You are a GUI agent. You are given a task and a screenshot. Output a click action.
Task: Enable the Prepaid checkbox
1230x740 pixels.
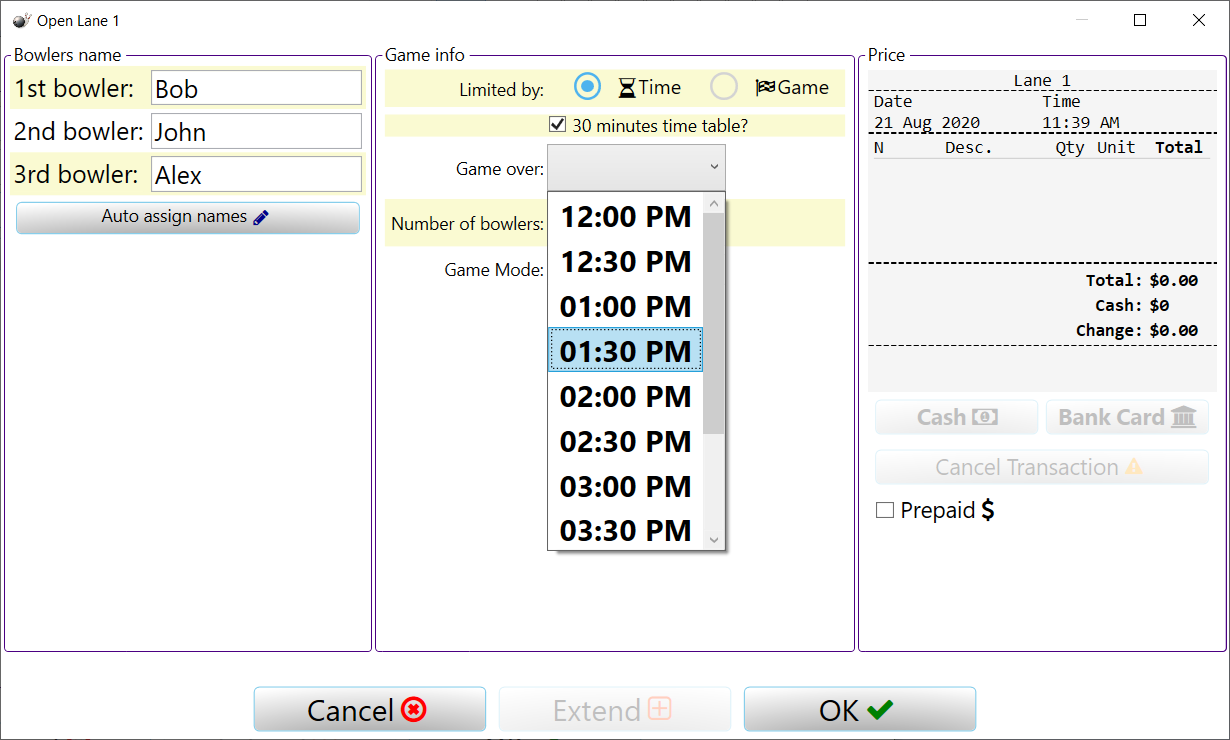click(884, 510)
